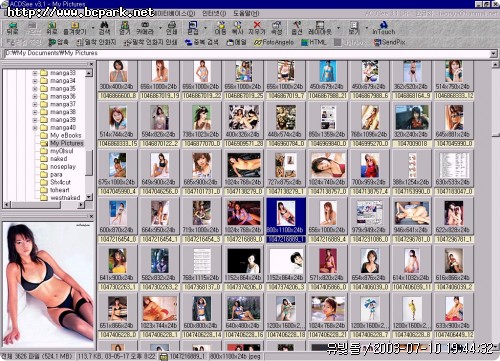The image size is (500, 361).
Task: Click the Move (이동) toolbar icon
Action: pyautogui.click(x=220, y=28)
